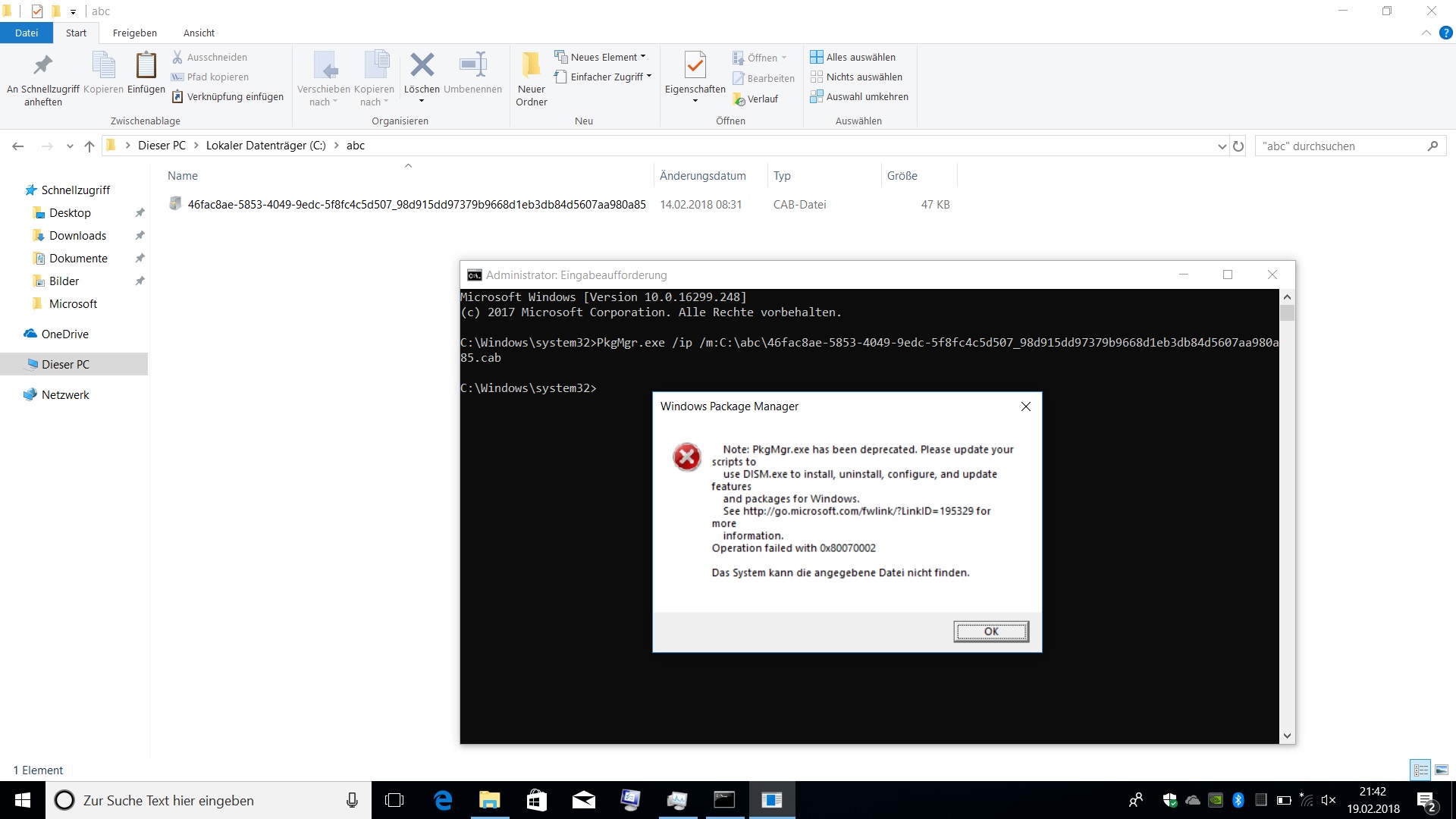
Task: Switch to Start ribbon tab
Action: (76, 33)
